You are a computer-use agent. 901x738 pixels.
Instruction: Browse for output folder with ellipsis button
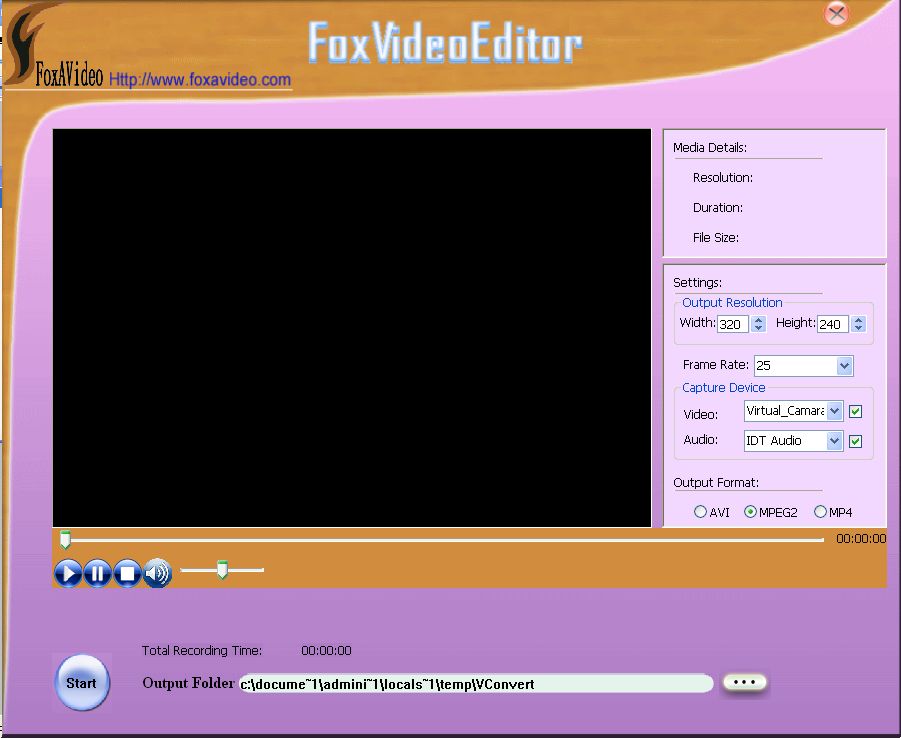point(744,682)
